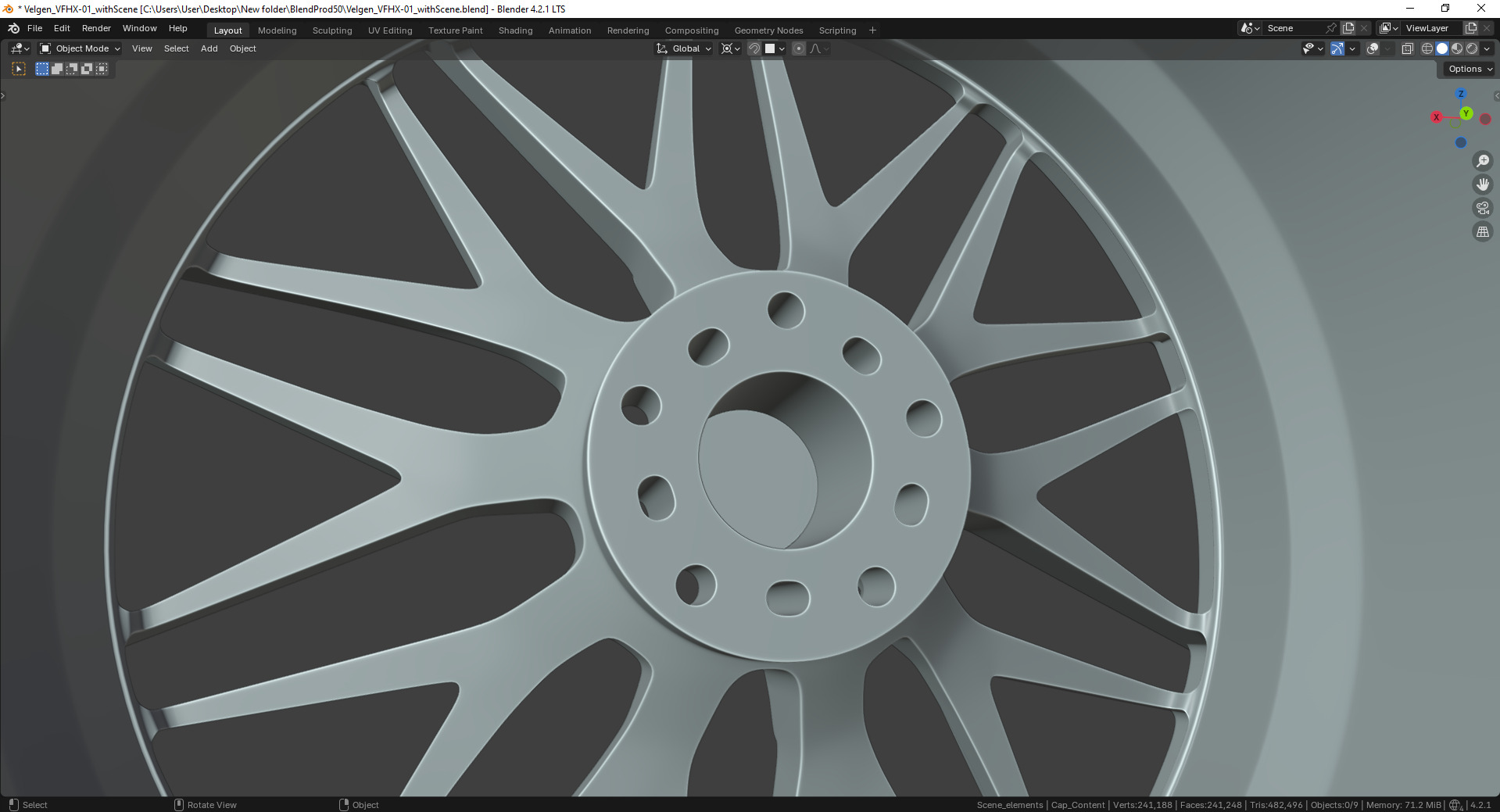The width and height of the screenshot is (1500, 812).
Task: Open the viewport Object menu
Action: (x=242, y=48)
